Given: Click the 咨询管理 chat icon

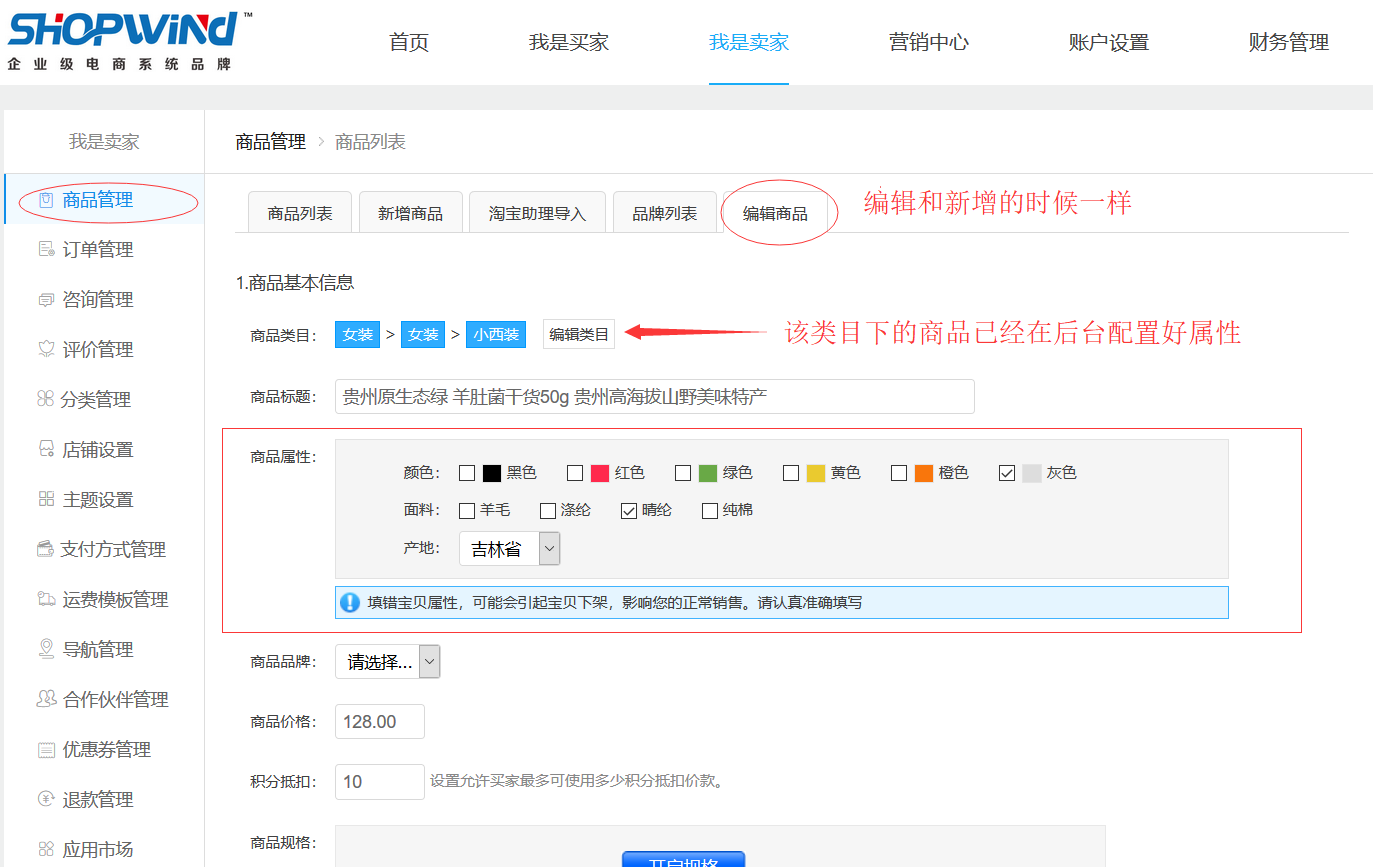Looking at the screenshot, I should (x=46, y=300).
